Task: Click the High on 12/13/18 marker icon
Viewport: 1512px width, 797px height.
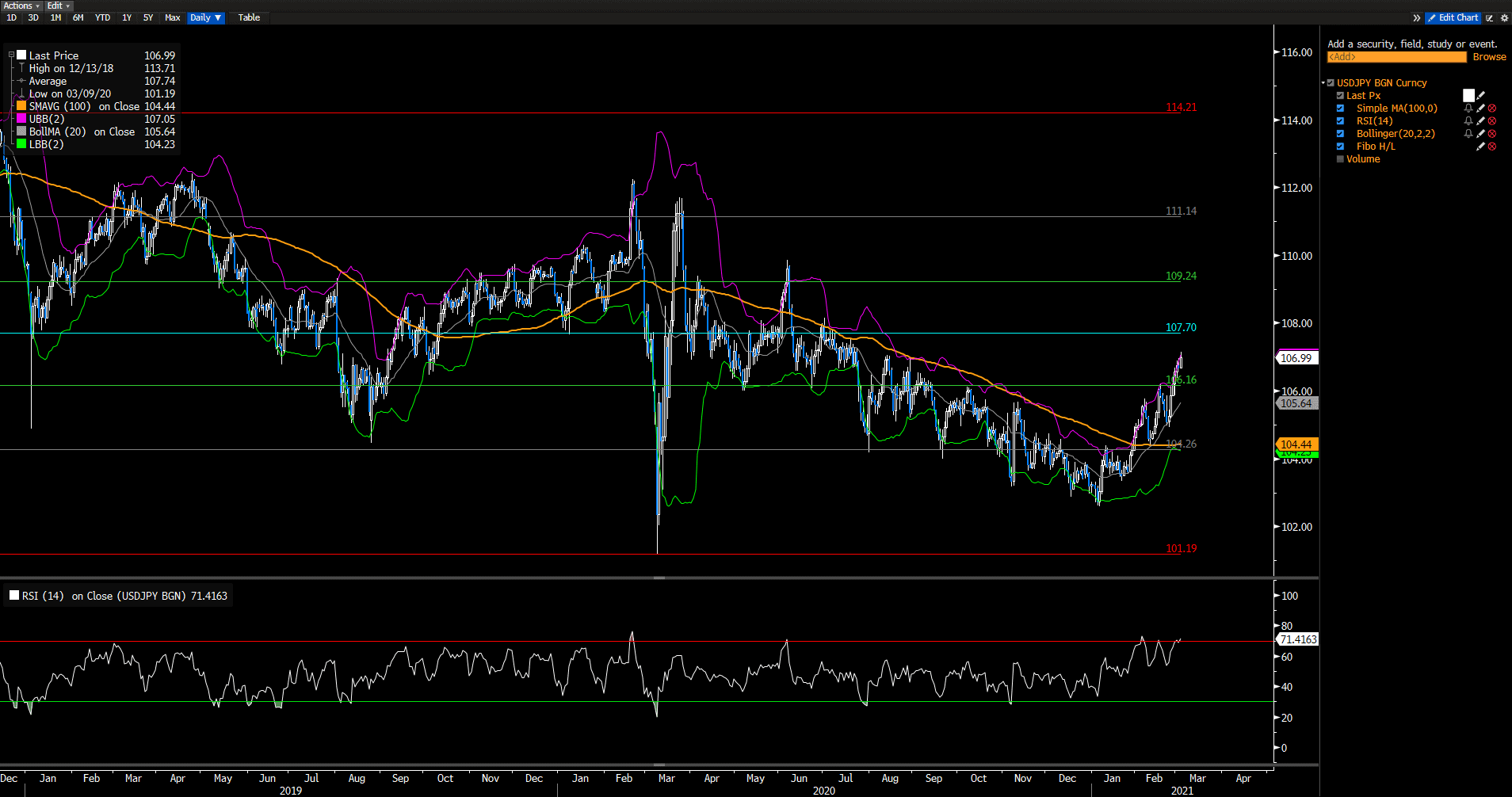Action: (21, 68)
